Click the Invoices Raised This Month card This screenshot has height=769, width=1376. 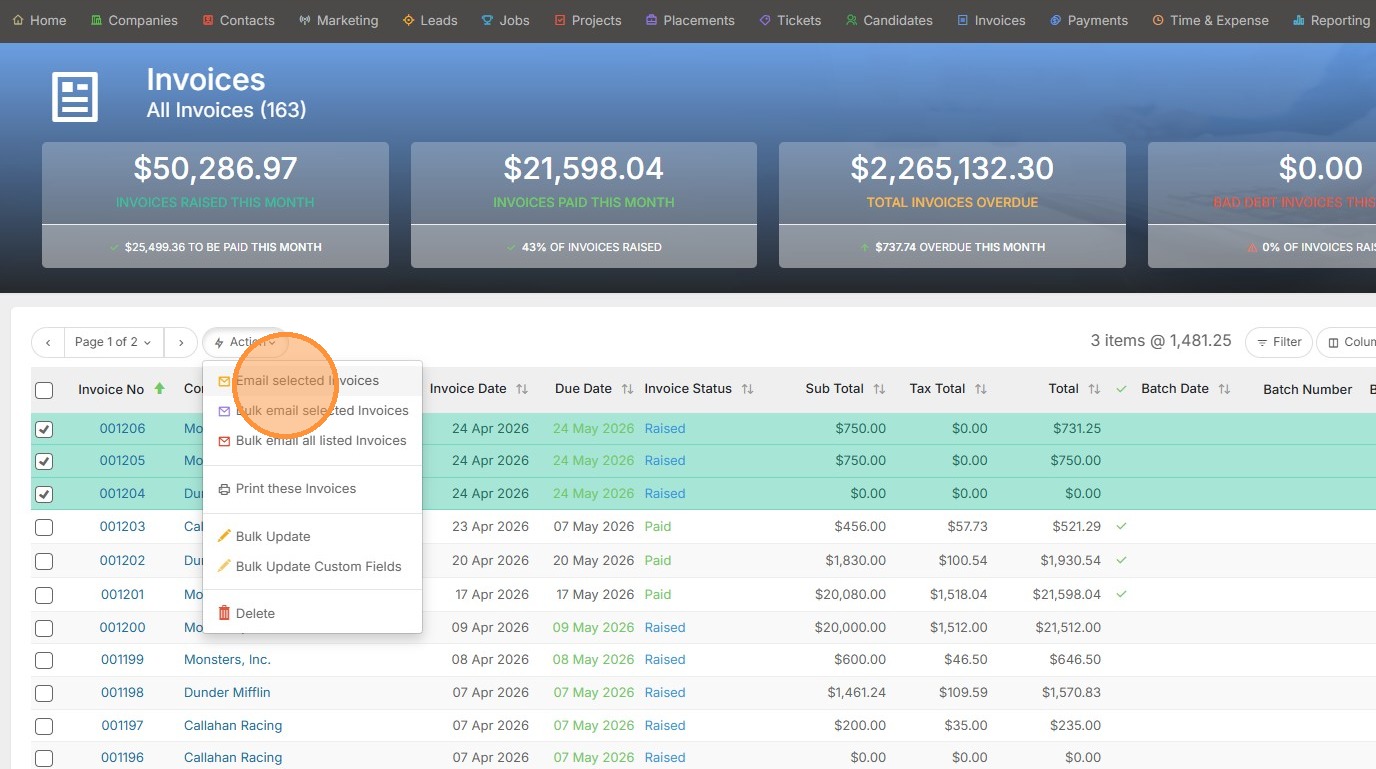215,205
